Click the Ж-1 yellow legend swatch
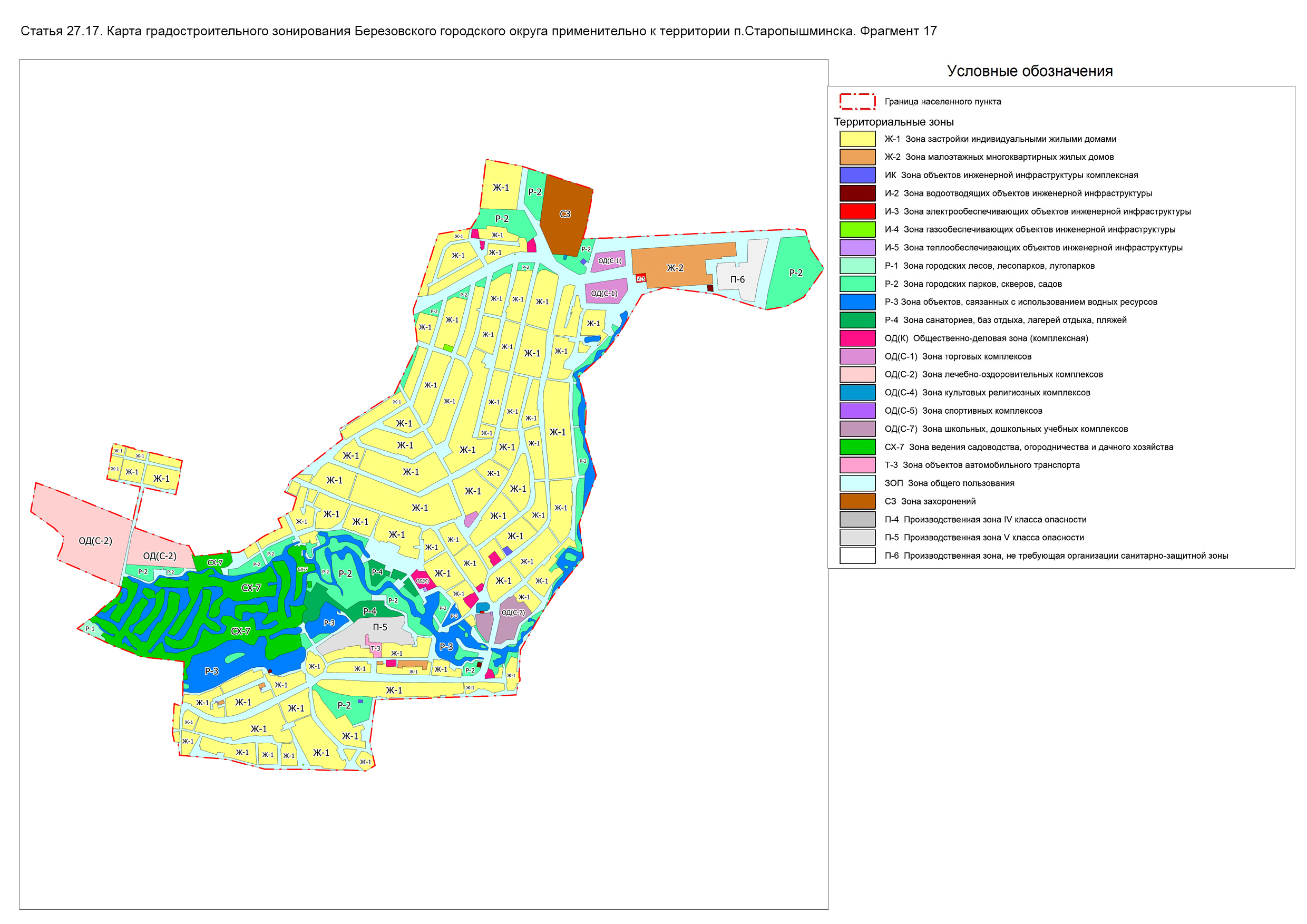This screenshot has width=1307, height=924. point(857,139)
